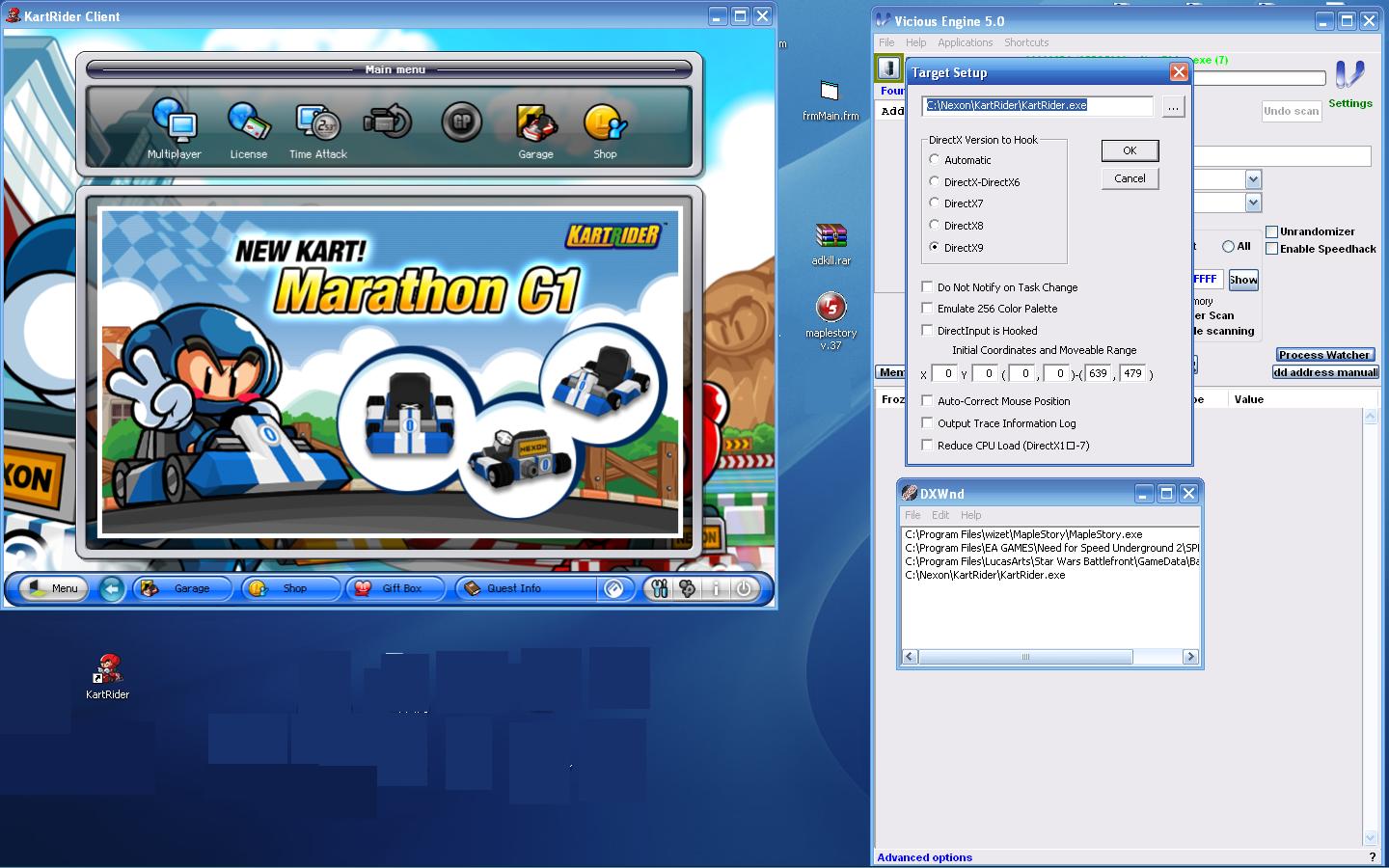Toggle the Enable Speedhack checkbox

(x=1272, y=249)
